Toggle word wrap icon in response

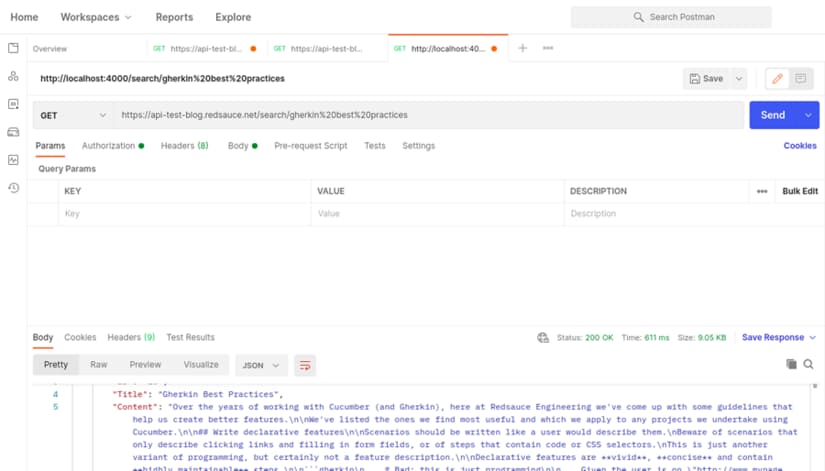[x=305, y=365]
